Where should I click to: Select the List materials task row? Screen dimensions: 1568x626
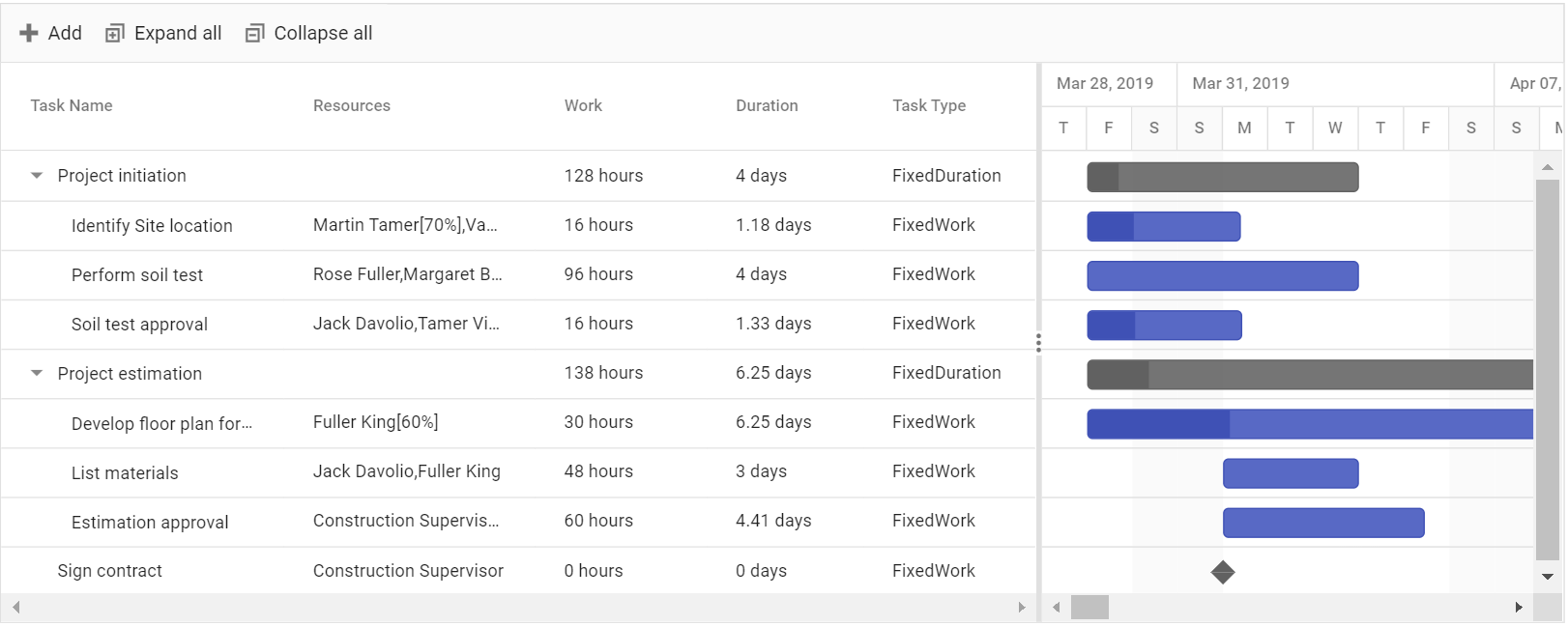point(518,472)
